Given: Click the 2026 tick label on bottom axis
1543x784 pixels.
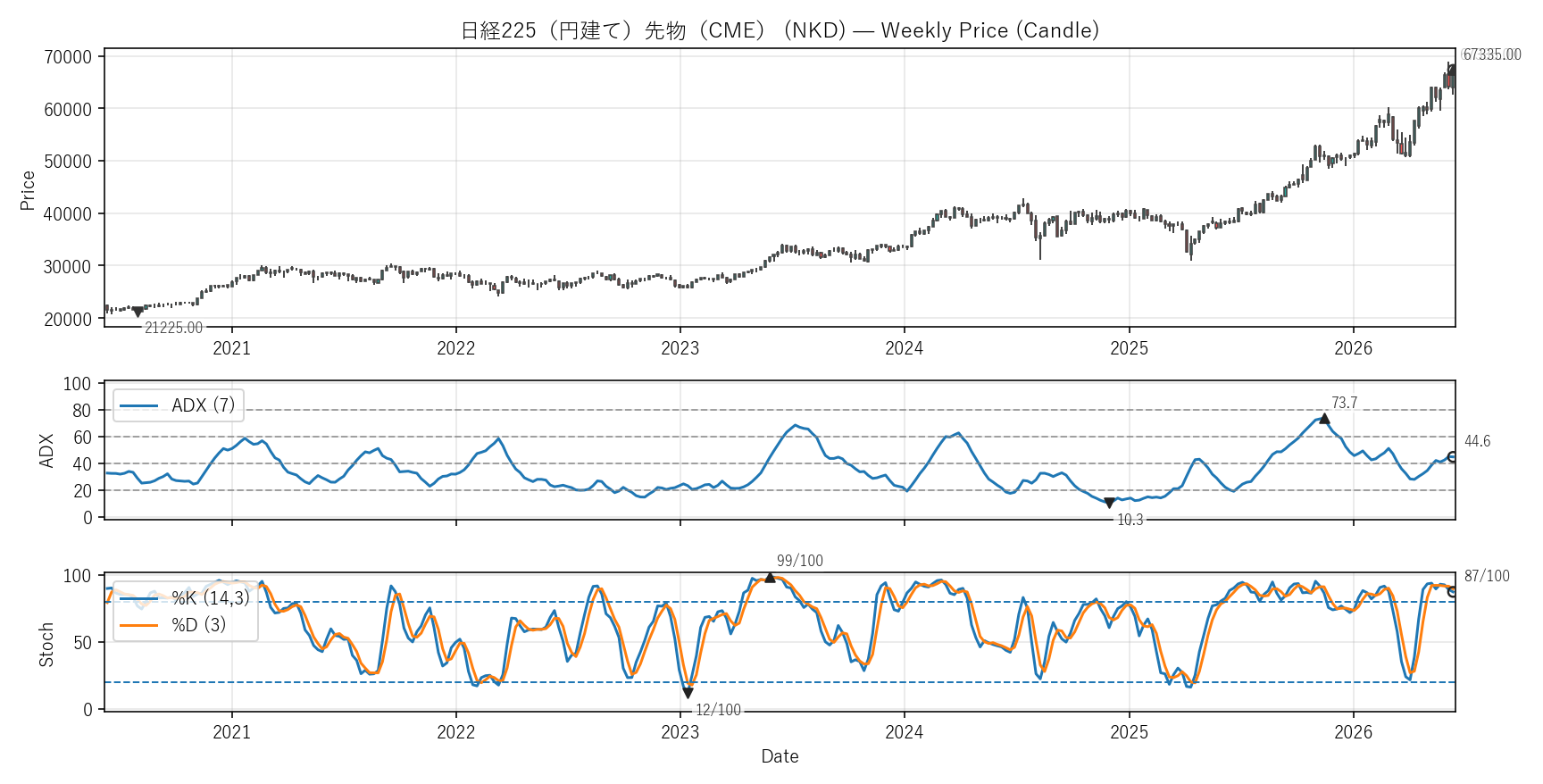Looking at the screenshot, I should point(1353,732).
